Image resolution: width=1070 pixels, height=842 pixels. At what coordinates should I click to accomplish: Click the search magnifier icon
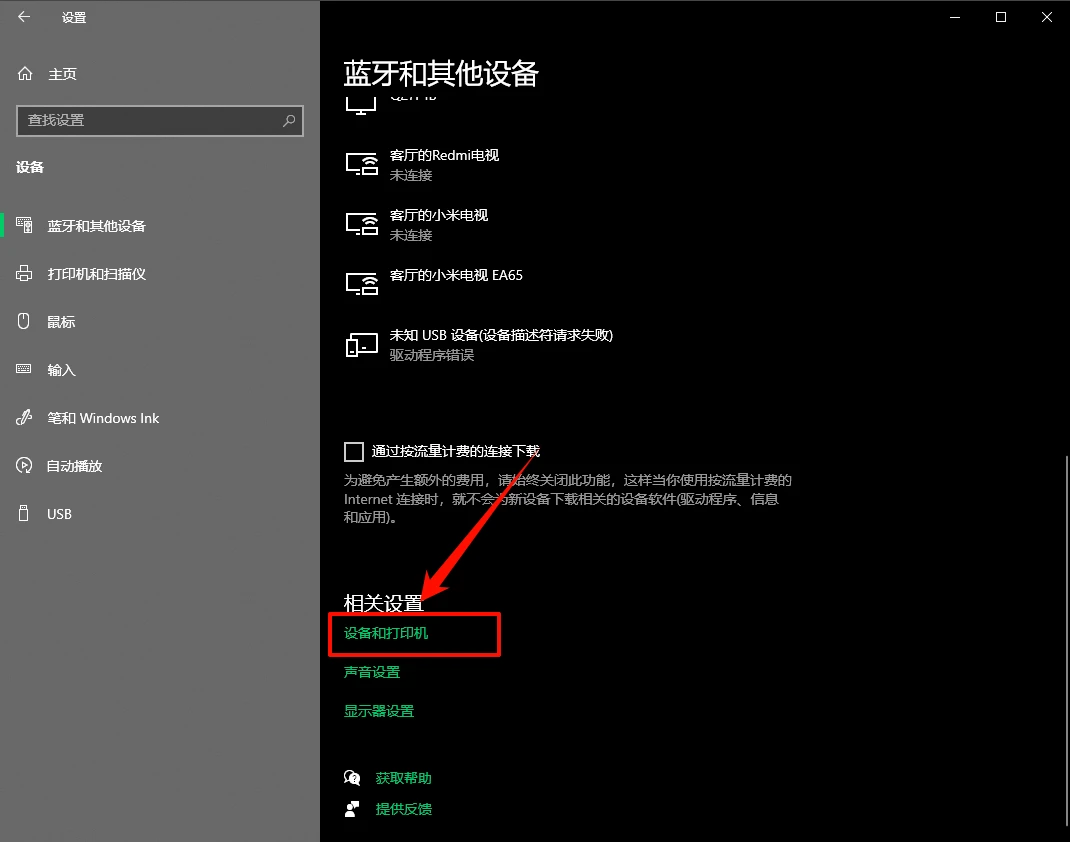(289, 121)
